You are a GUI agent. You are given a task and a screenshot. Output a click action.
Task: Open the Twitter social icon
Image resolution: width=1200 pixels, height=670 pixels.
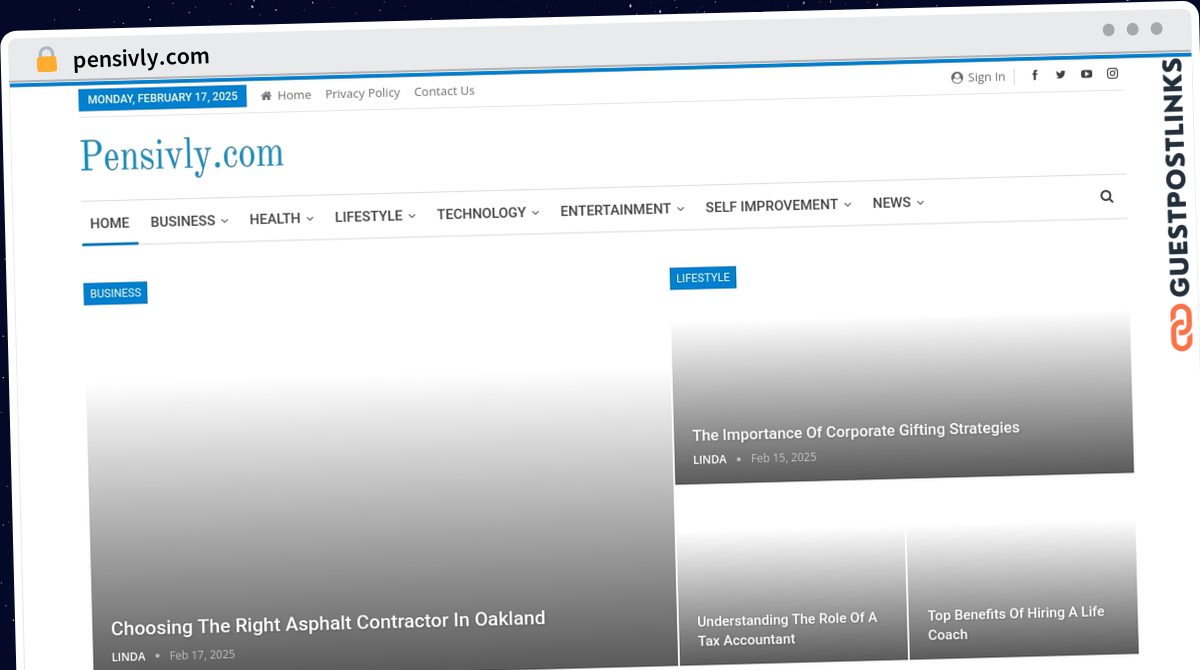[1060, 74]
